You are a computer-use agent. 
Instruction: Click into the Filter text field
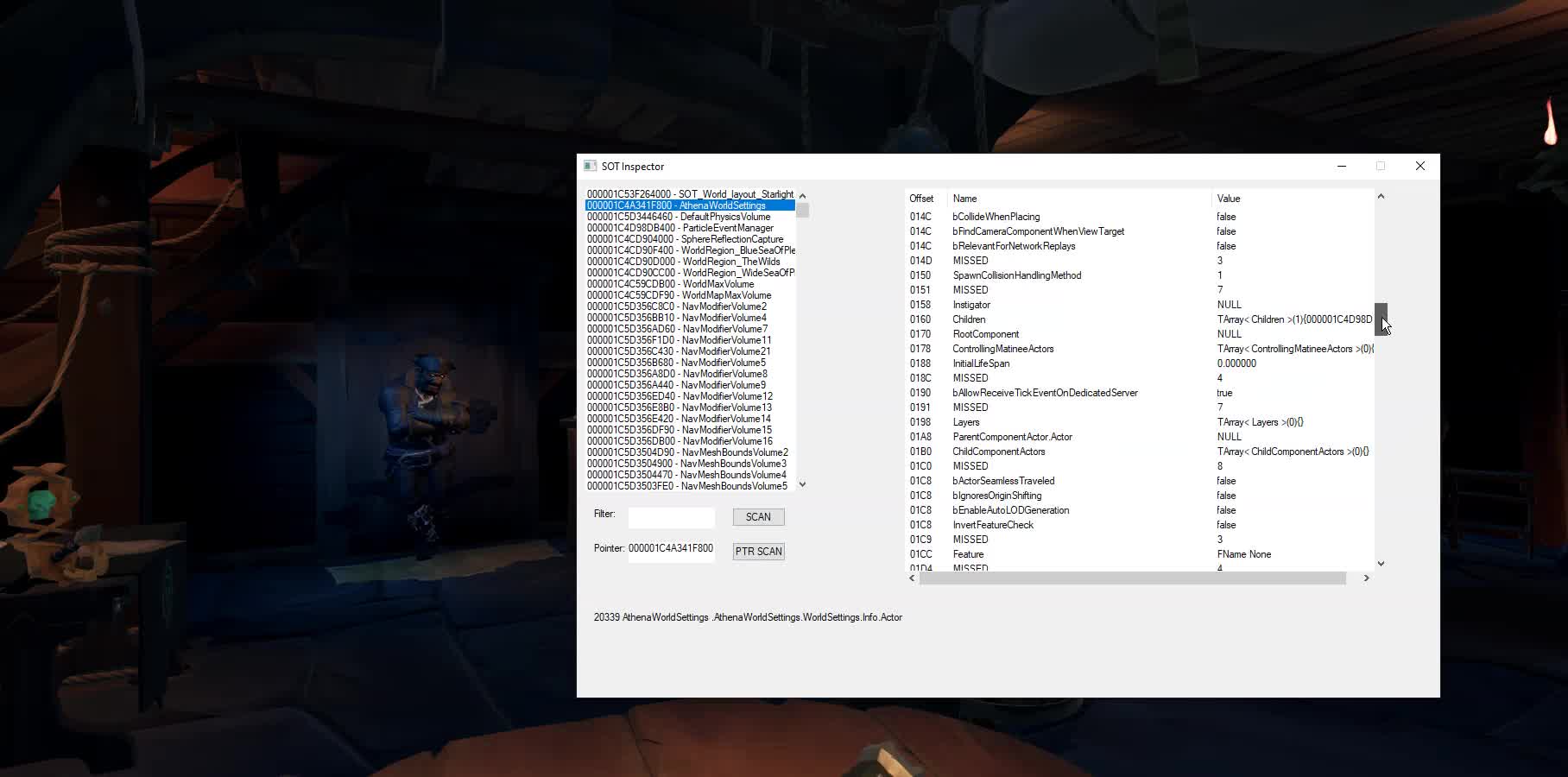click(x=671, y=517)
